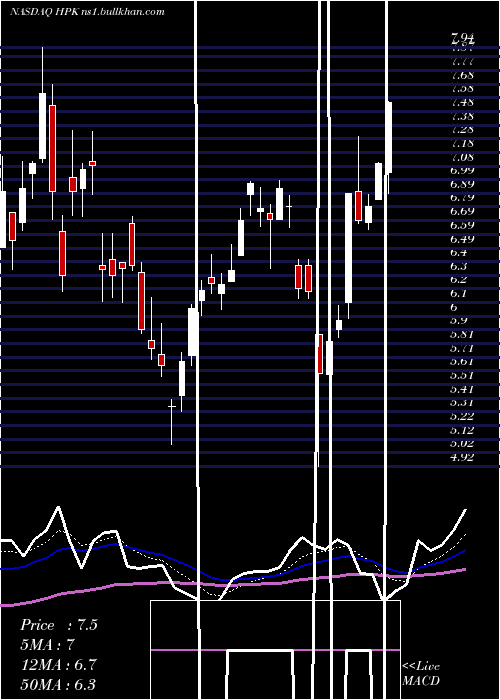Click the 6.1 price axis label
This screenshot has width=500, height=700.
tap(460, 294)
